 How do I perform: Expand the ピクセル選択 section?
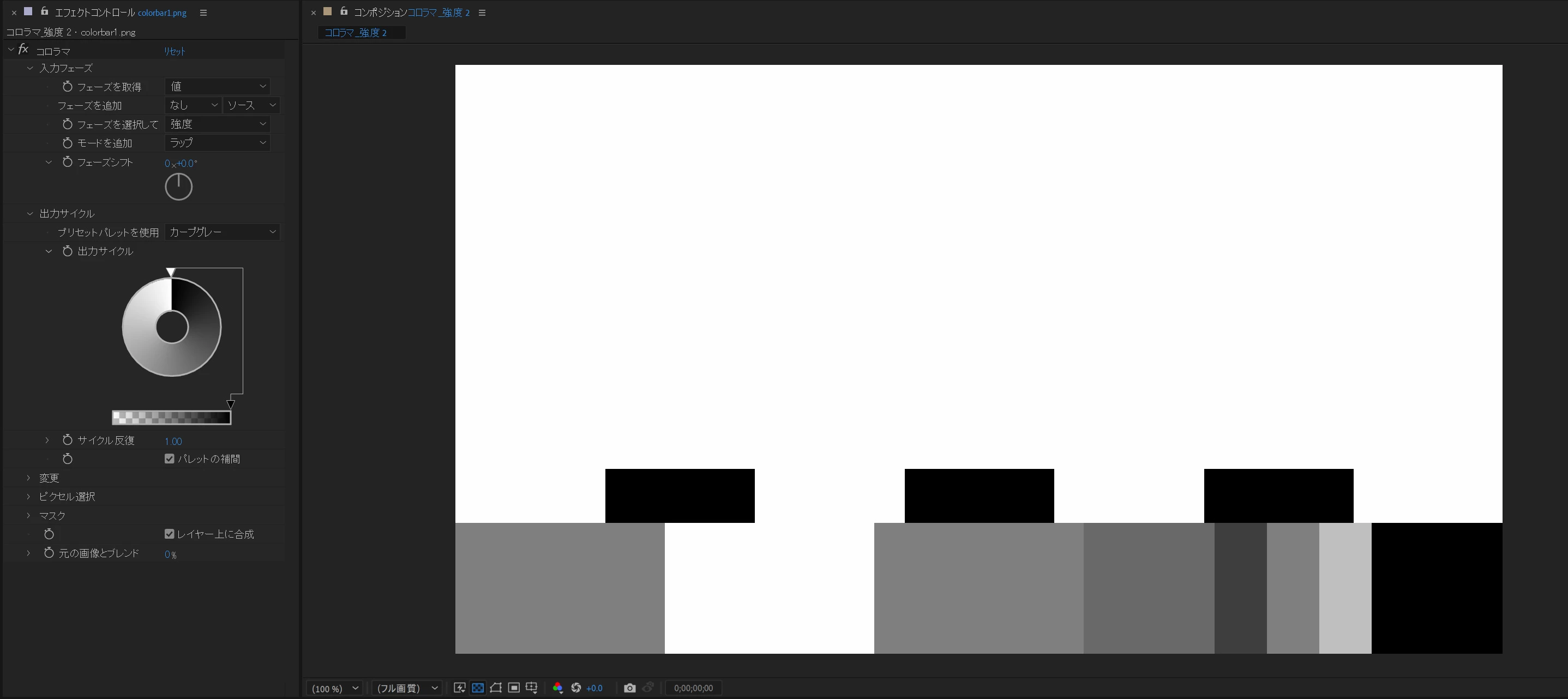pyautogui.click(x=28, y=496)
